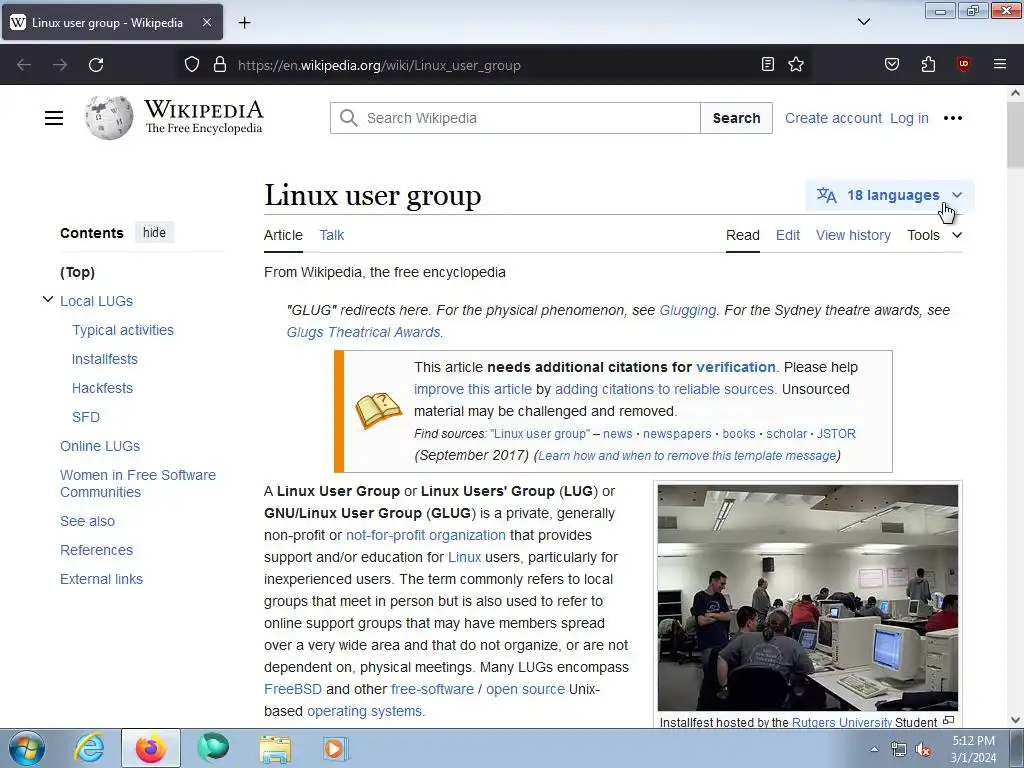Reload the page with the refresh icon
The image size is (1024, 768).
96,65
